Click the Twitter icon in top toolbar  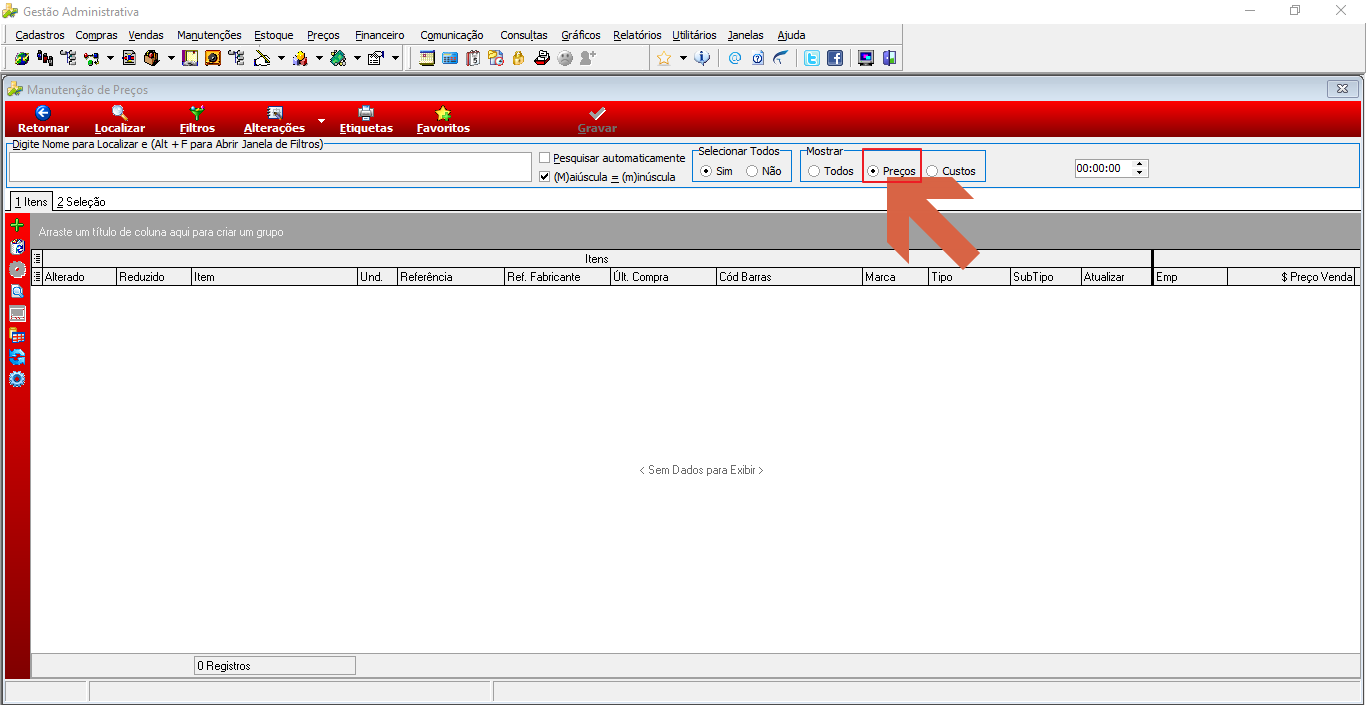(812, 58)
